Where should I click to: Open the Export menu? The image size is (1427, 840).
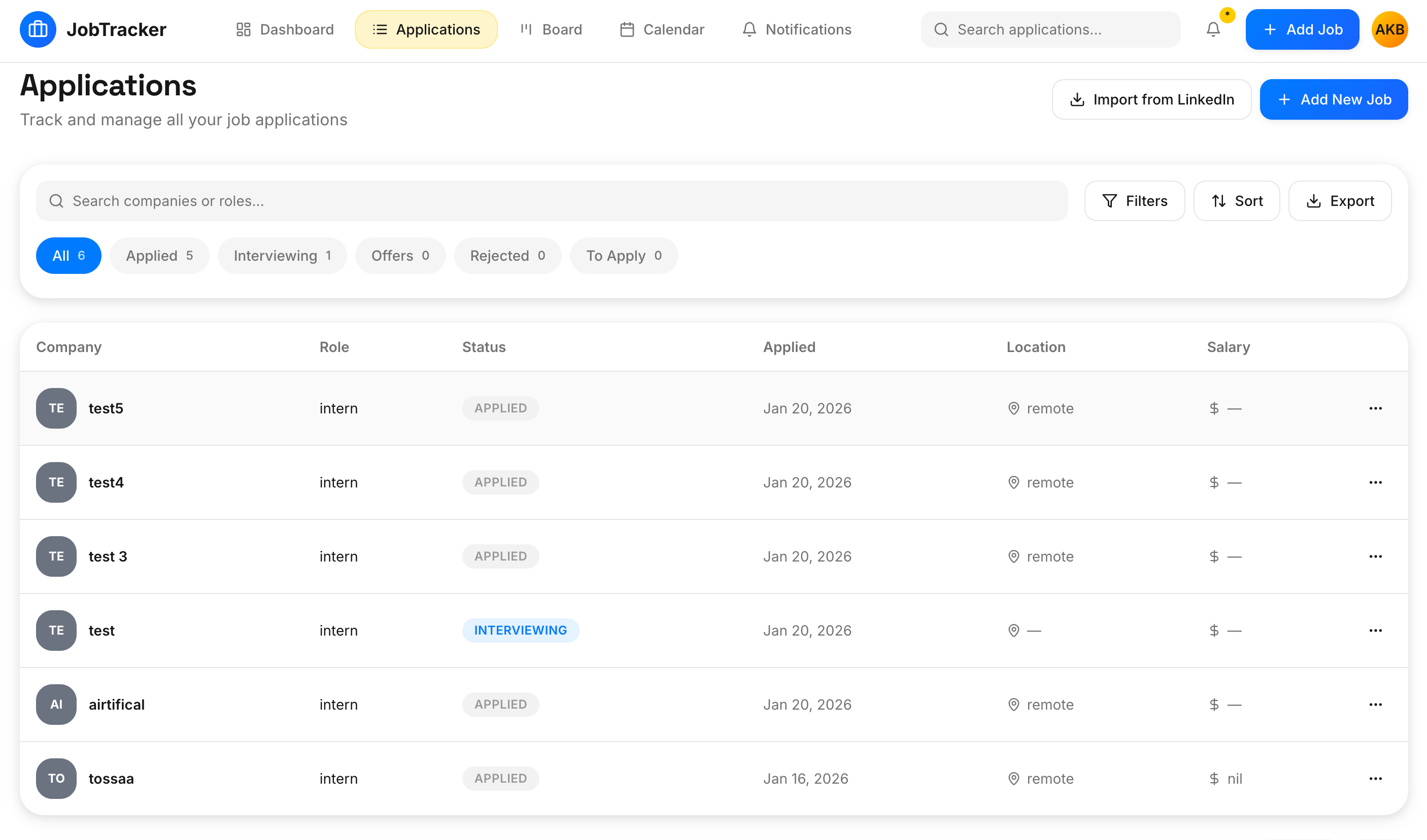pos(1339,201)
